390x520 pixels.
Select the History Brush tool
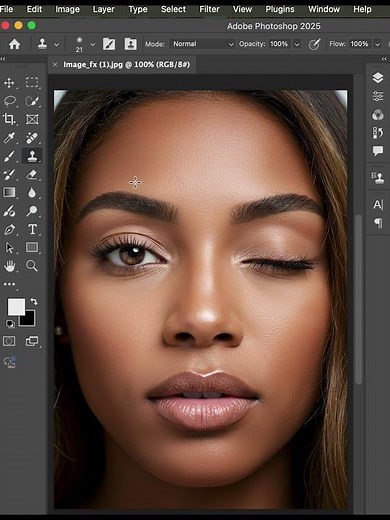coord(9,174)
